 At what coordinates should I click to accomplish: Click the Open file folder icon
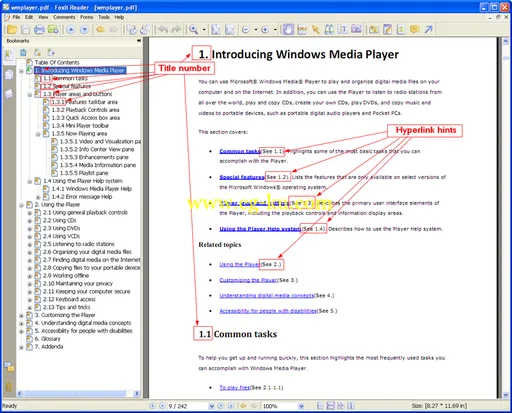click(12, 30)
